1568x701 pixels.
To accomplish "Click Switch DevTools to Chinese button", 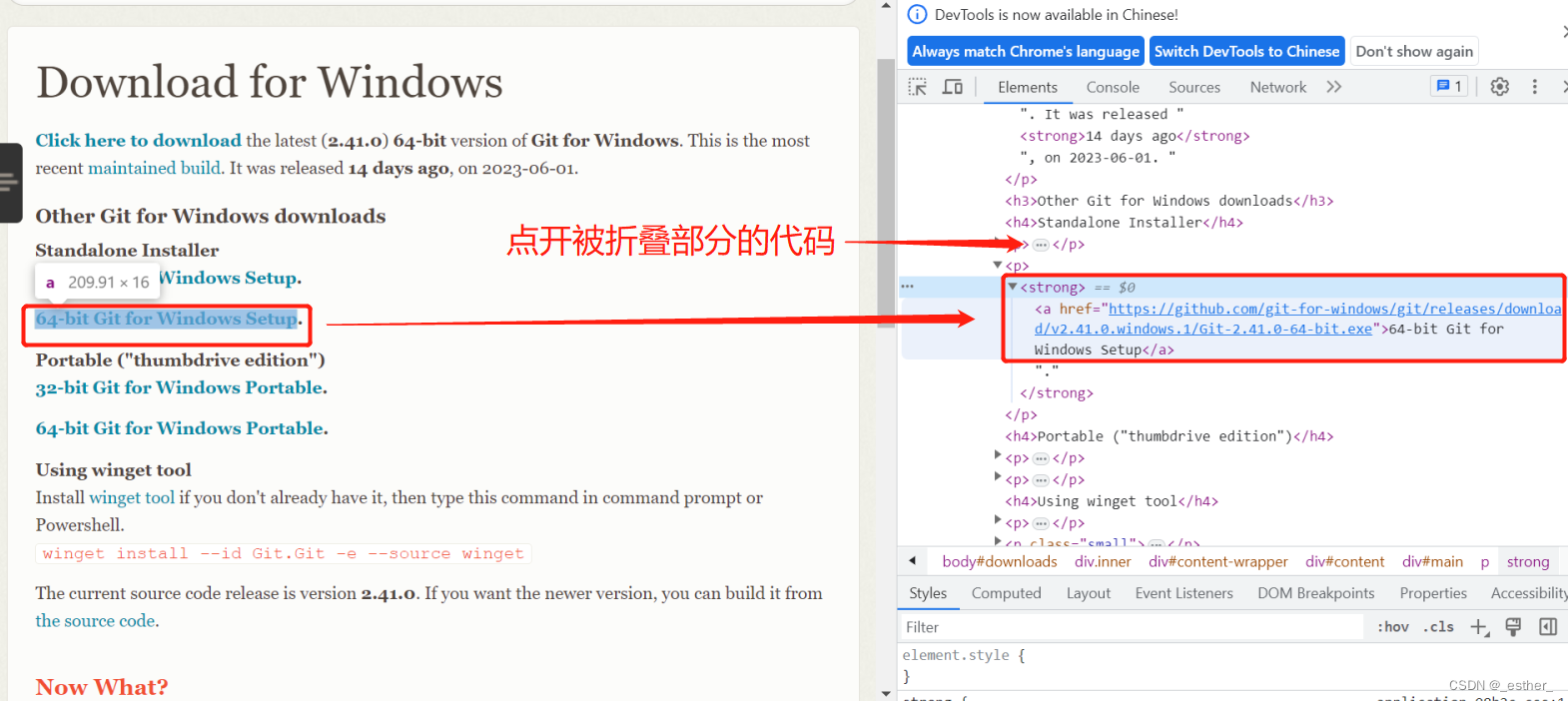I will coord(1246,51).
